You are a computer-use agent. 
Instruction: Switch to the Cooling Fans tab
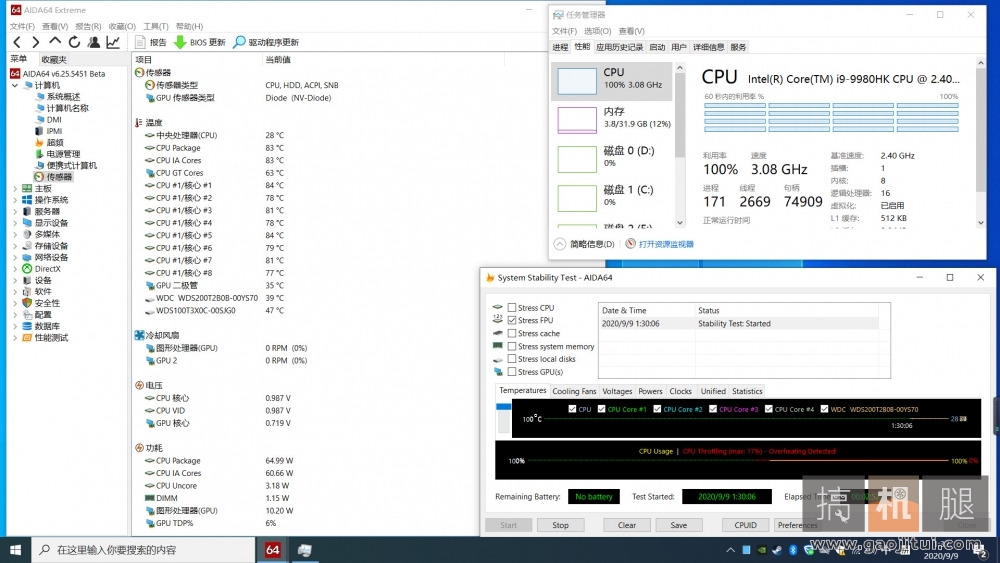574,391
